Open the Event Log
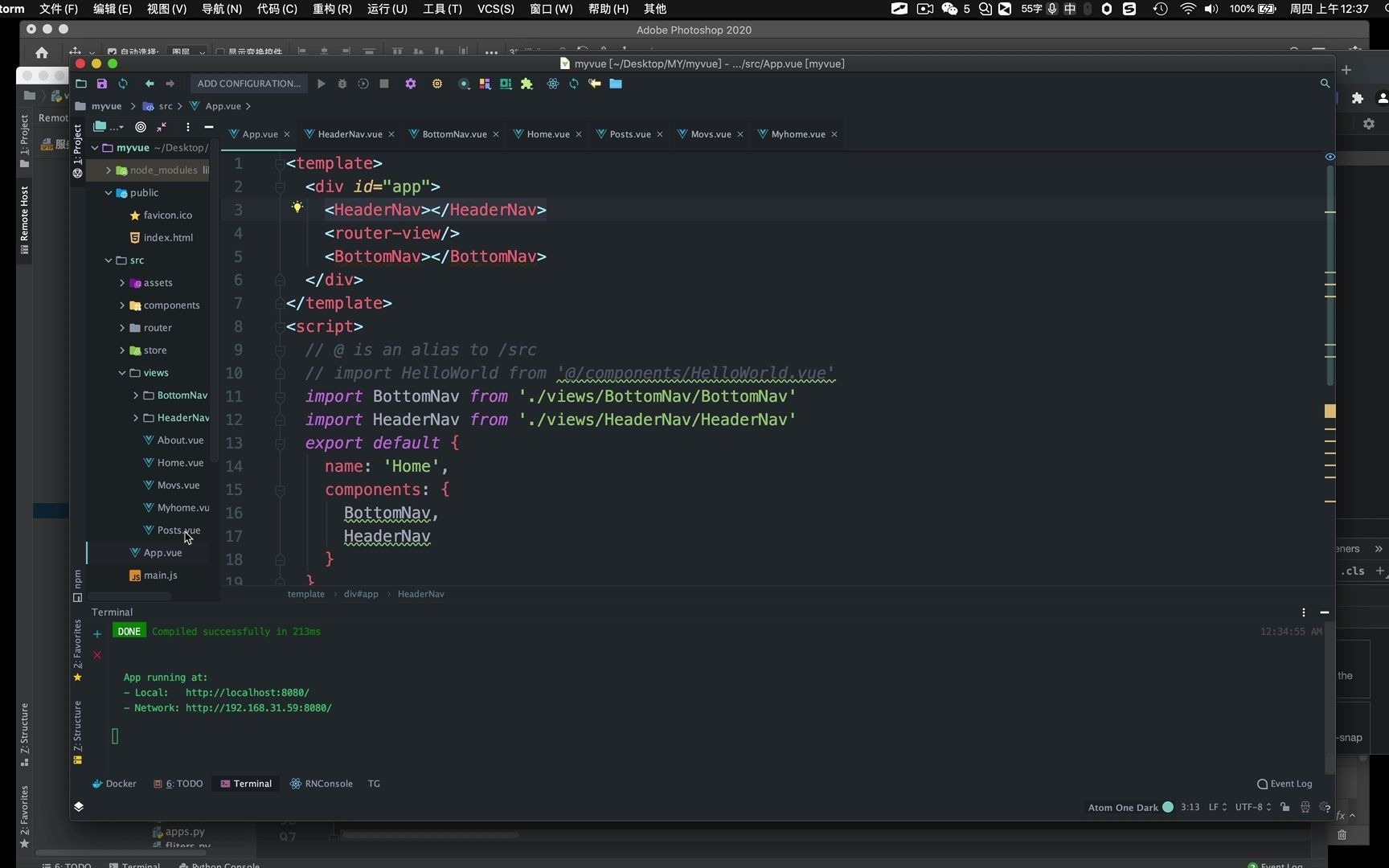This screenshot has height=868, width=1389. (1285, 784)
